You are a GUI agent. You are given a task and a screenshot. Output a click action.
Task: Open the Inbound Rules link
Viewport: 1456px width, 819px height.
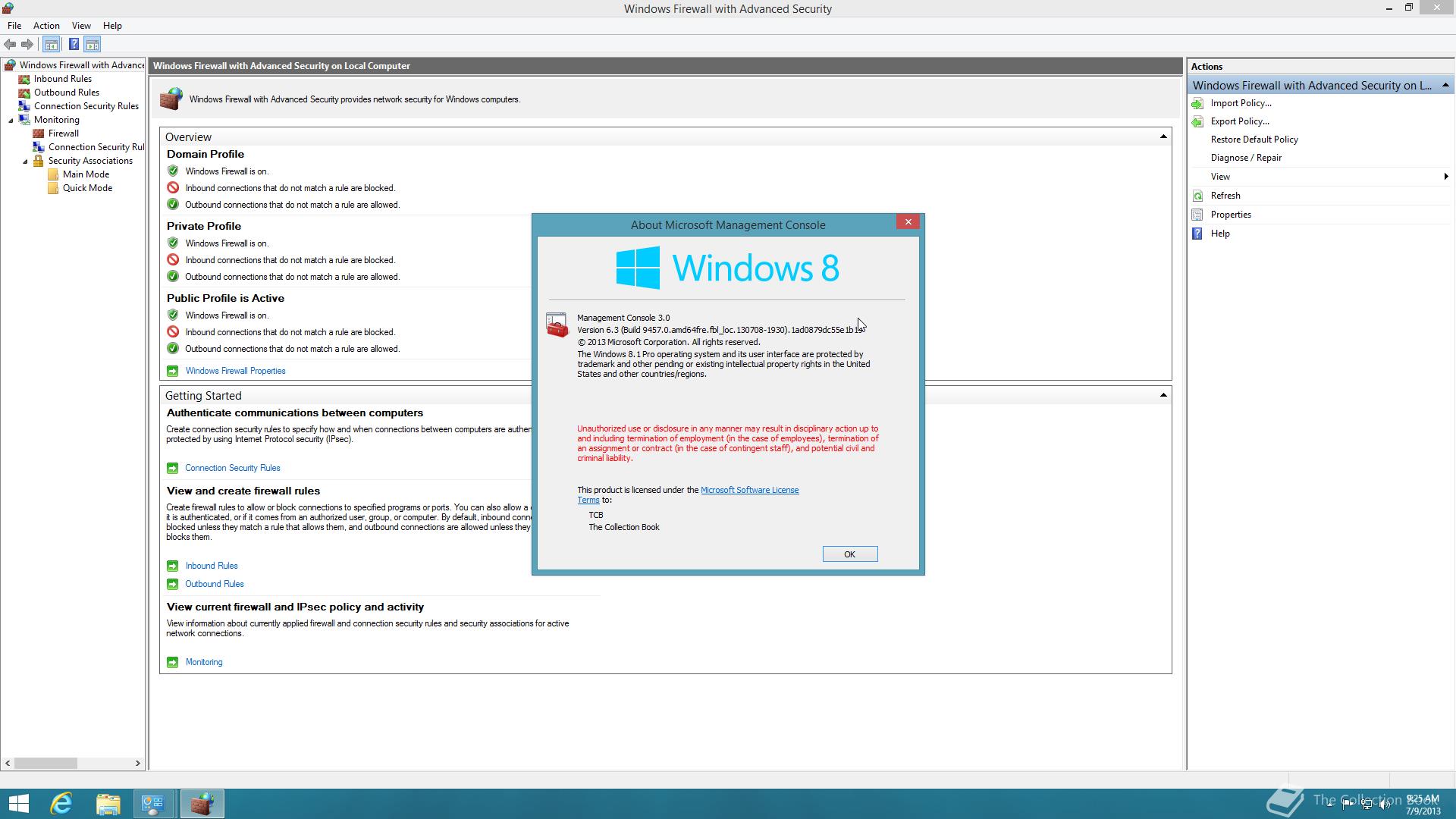212,566
